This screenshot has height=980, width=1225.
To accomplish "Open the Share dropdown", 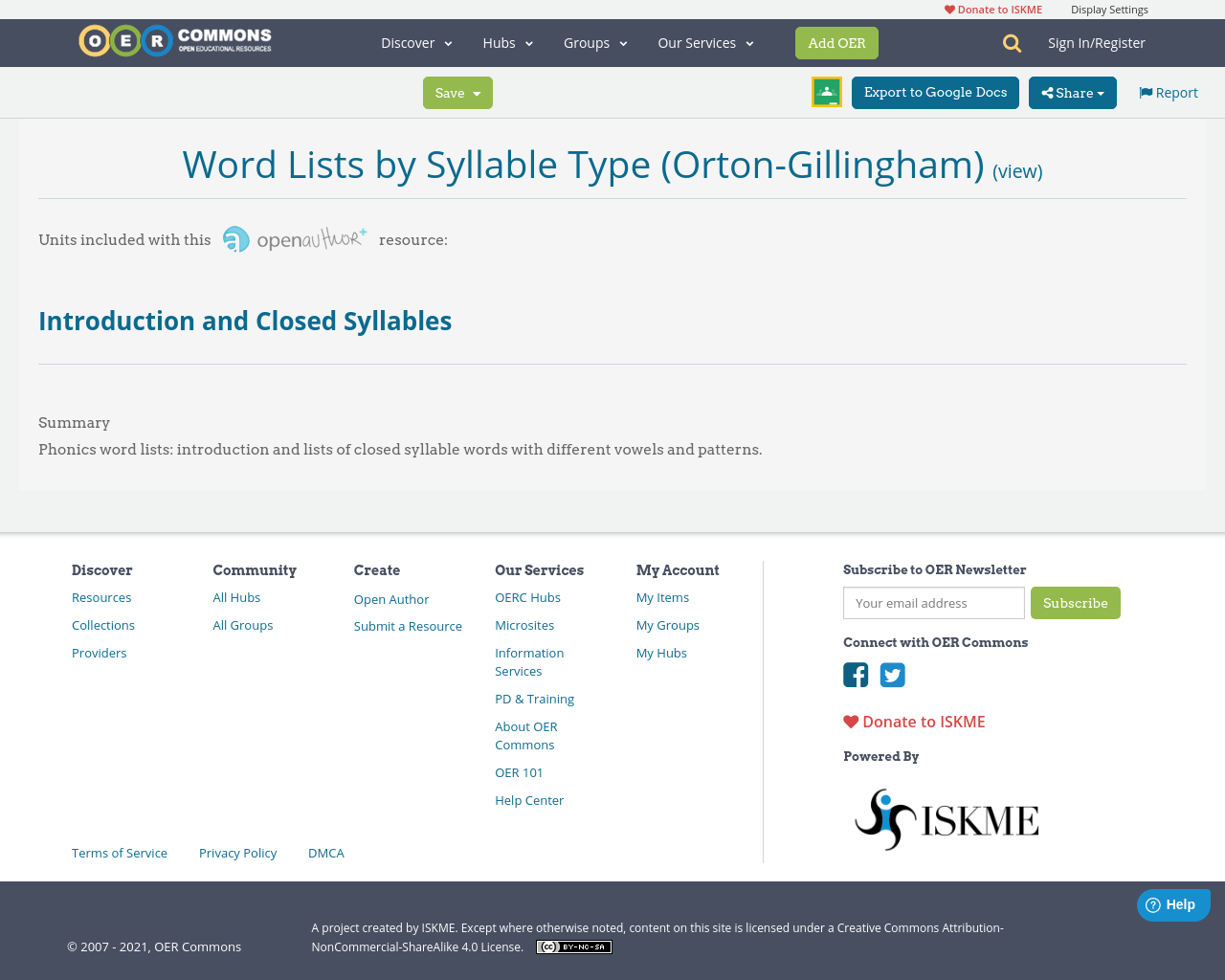I will pos(1072,93).
